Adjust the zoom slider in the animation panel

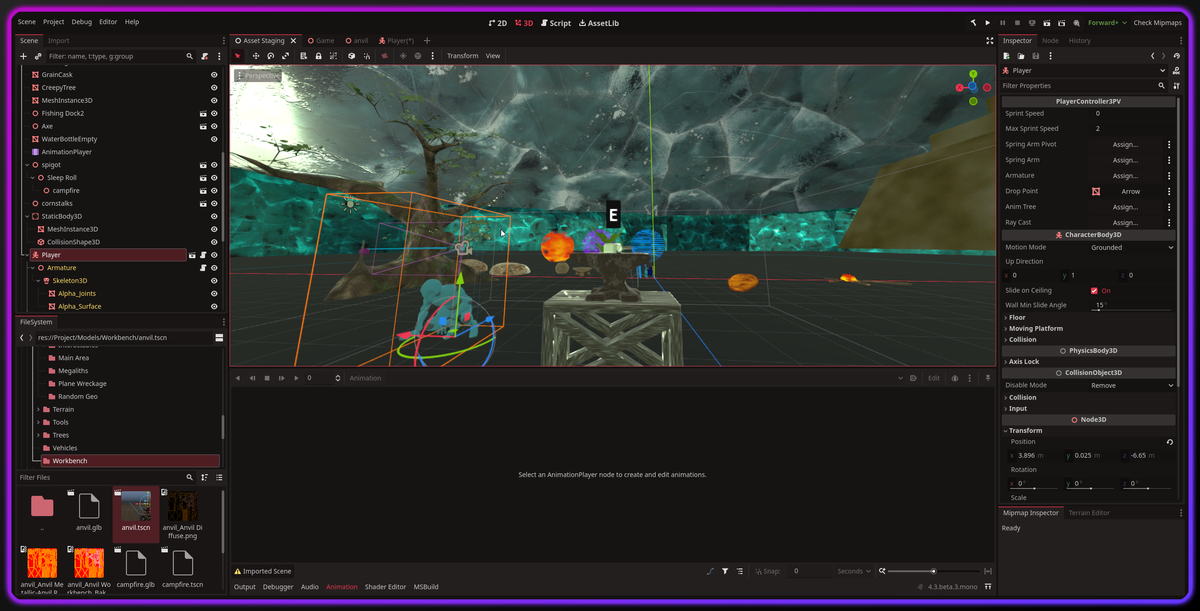[934, 571]
